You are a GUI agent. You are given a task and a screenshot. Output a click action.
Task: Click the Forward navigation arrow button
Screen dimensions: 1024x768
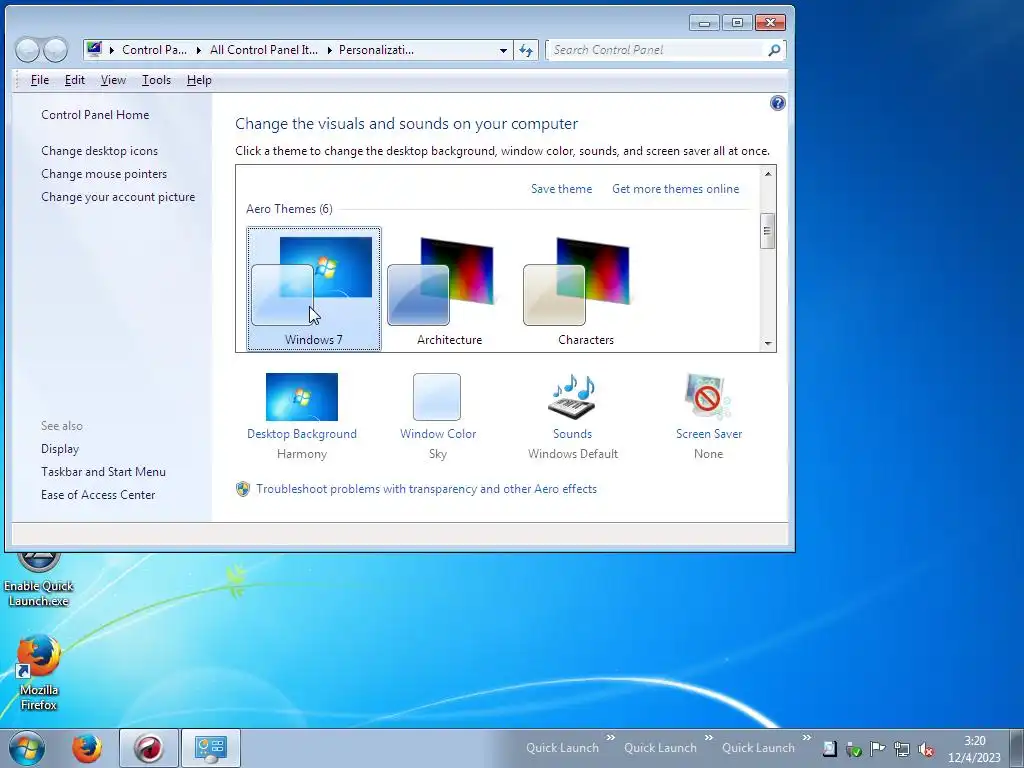[x=56, y=50]
